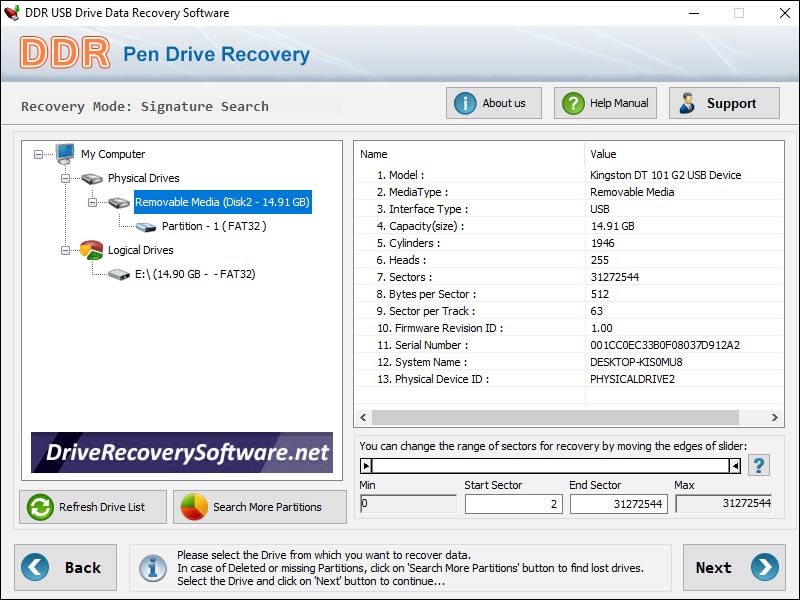
Task: Click the Search More Partitions pie icon
Action: 194,507
